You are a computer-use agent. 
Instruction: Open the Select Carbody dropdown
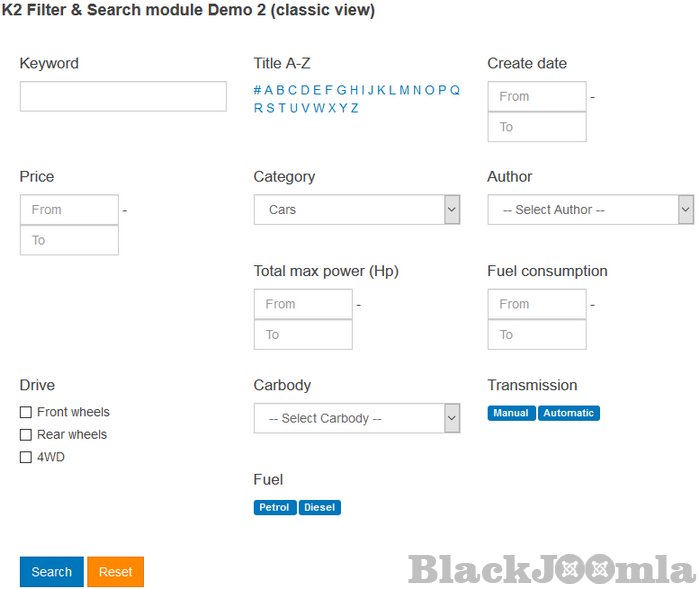click(x=356, y=418)
